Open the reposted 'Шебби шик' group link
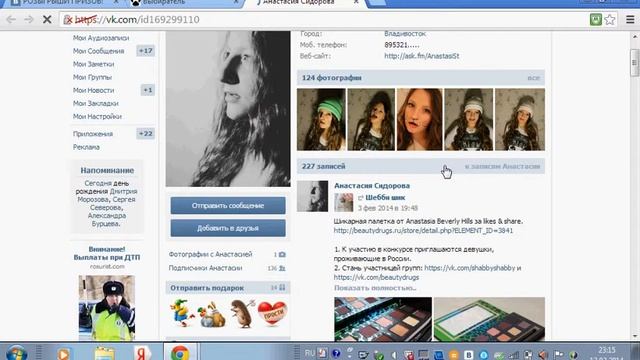 coord(385,198)
